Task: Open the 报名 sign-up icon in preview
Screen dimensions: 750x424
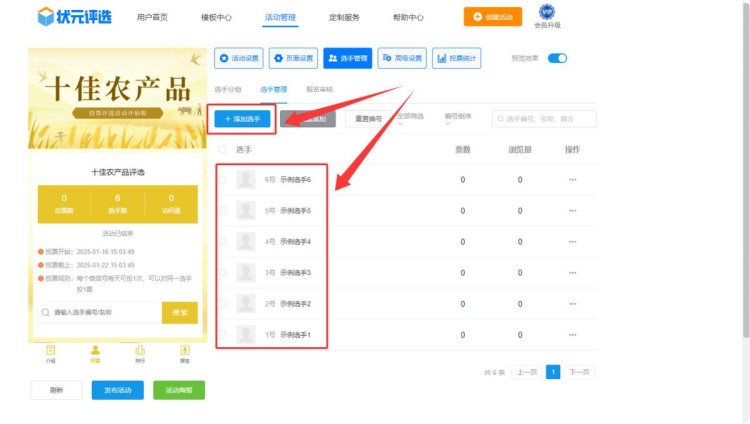Action: (x=184, y=353)
